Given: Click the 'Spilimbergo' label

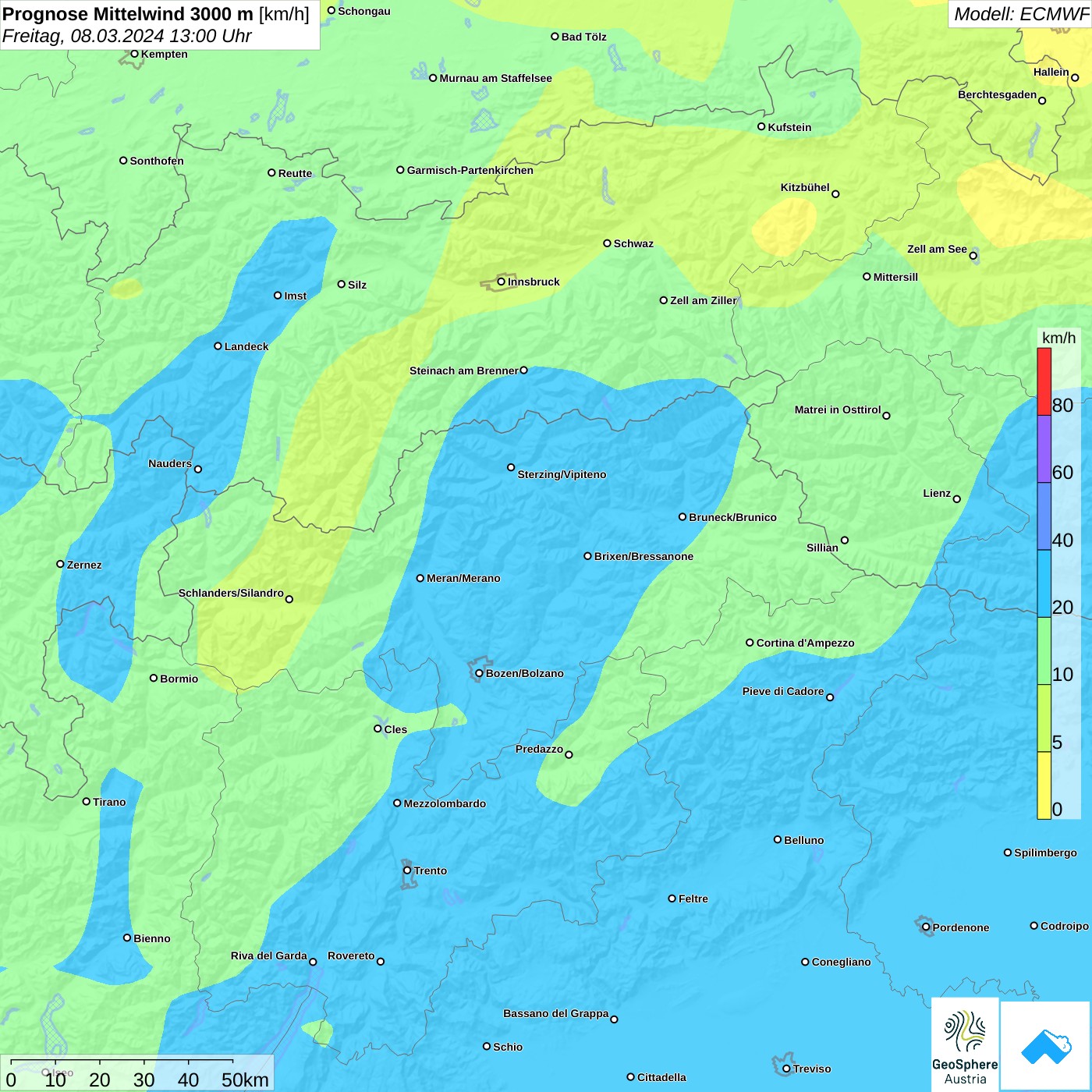Looking at the screenshot, I should click(x=1045, y=853).
